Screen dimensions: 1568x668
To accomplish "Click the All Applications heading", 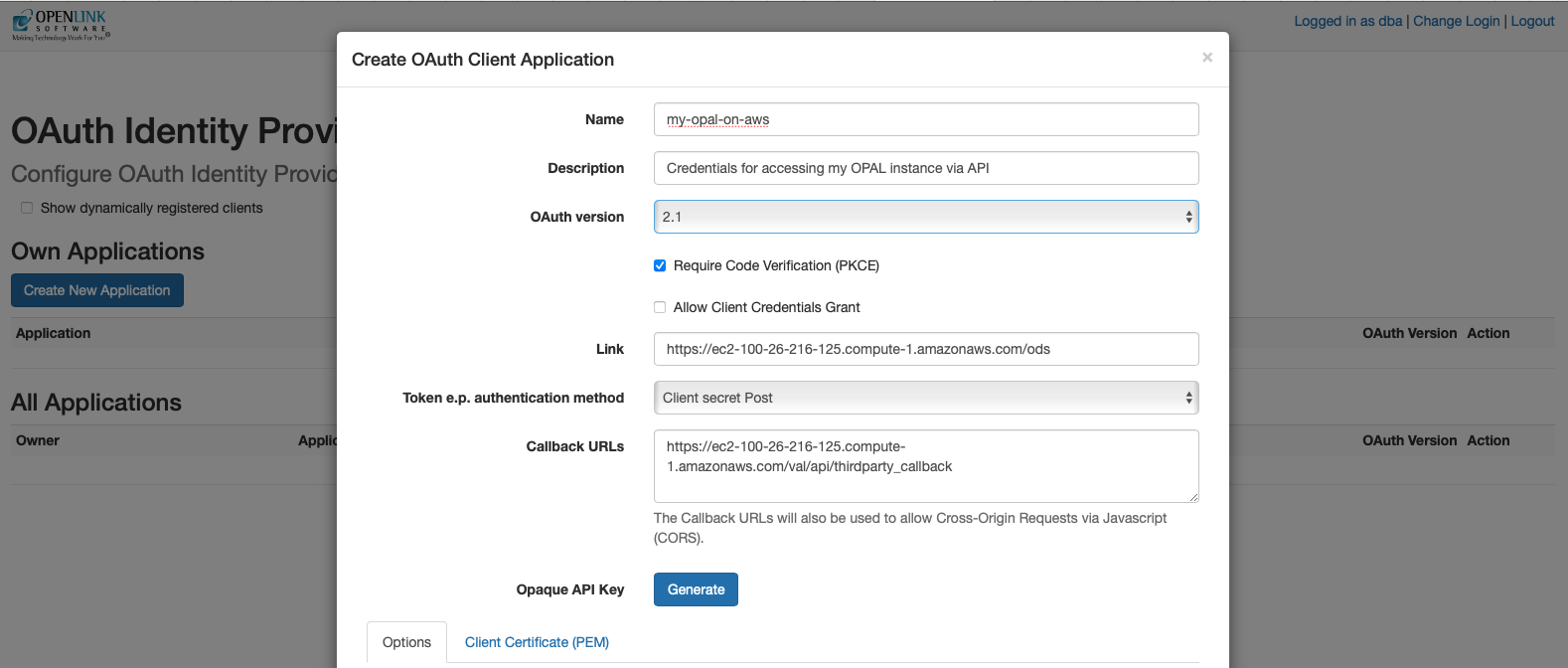I will pyautogui.click(x=96, y=403).
